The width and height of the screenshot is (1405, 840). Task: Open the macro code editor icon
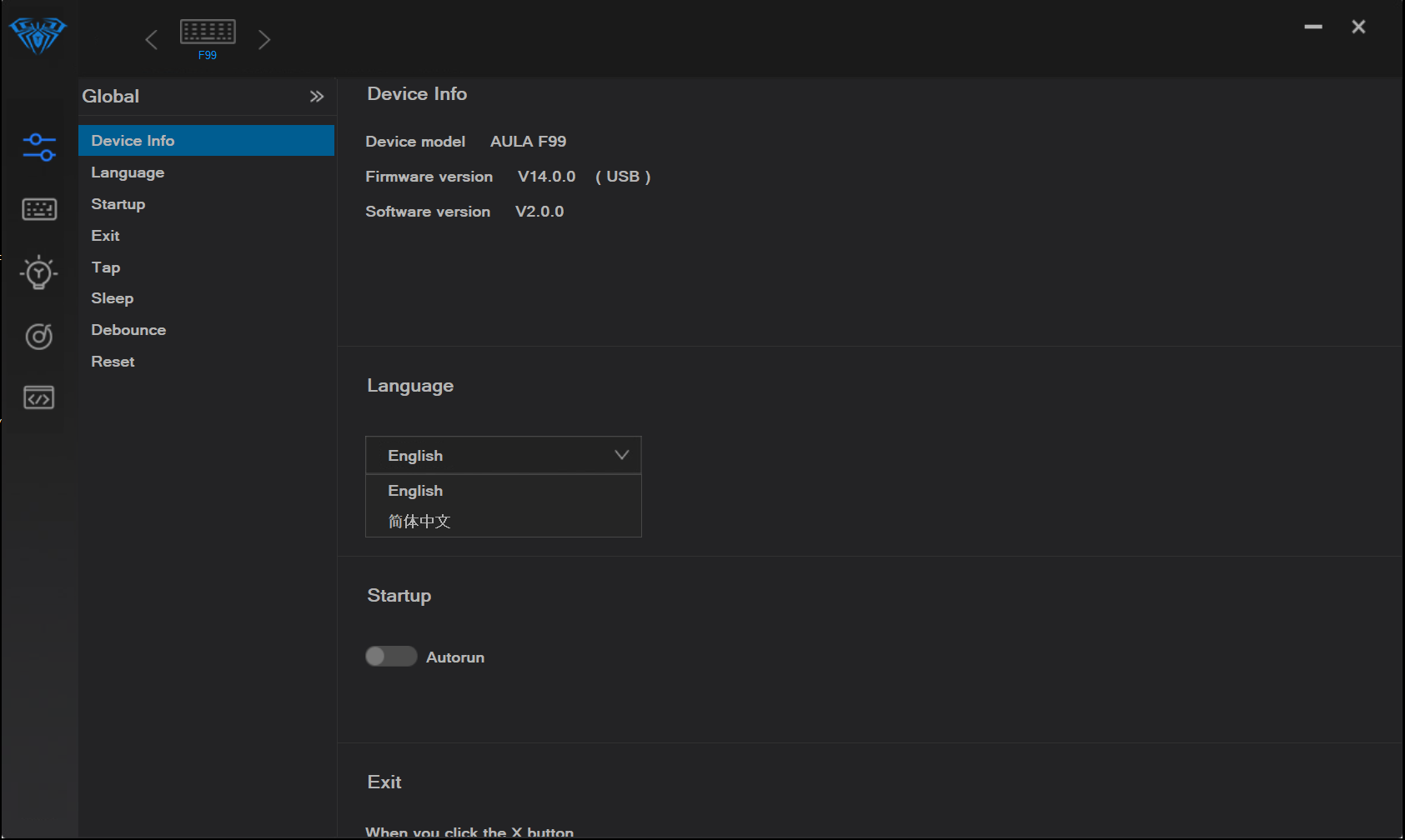[x=39, y=398]
